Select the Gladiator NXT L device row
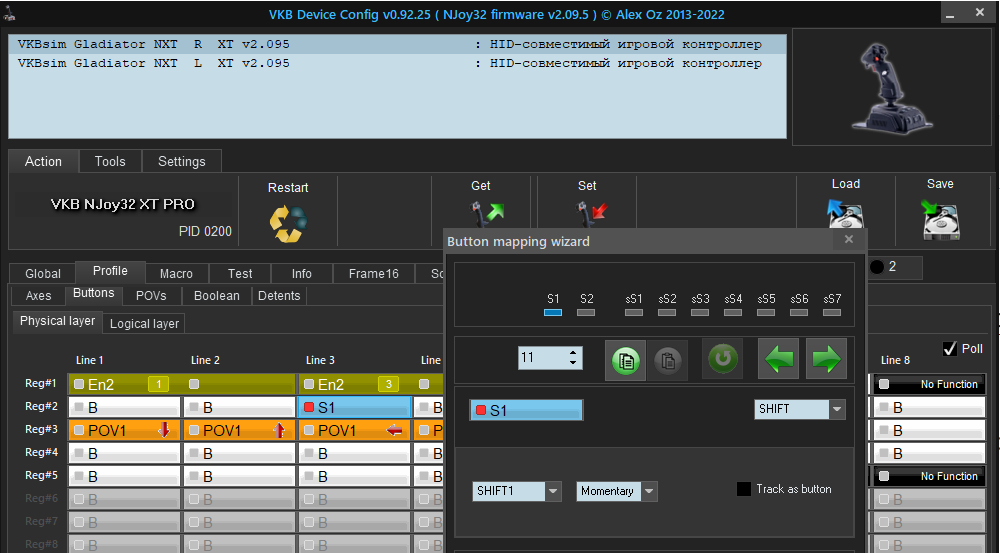1000x553 pixels. [x=397, y=63]
